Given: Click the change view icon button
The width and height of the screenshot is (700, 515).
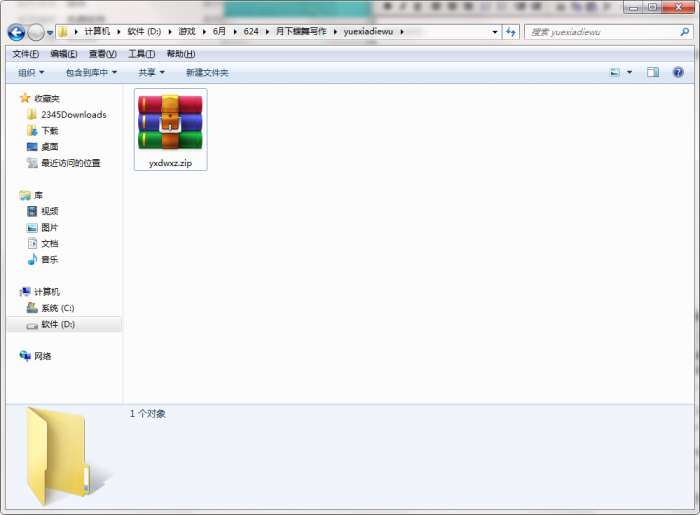Looking at the screenshot, I should (615, 72).
